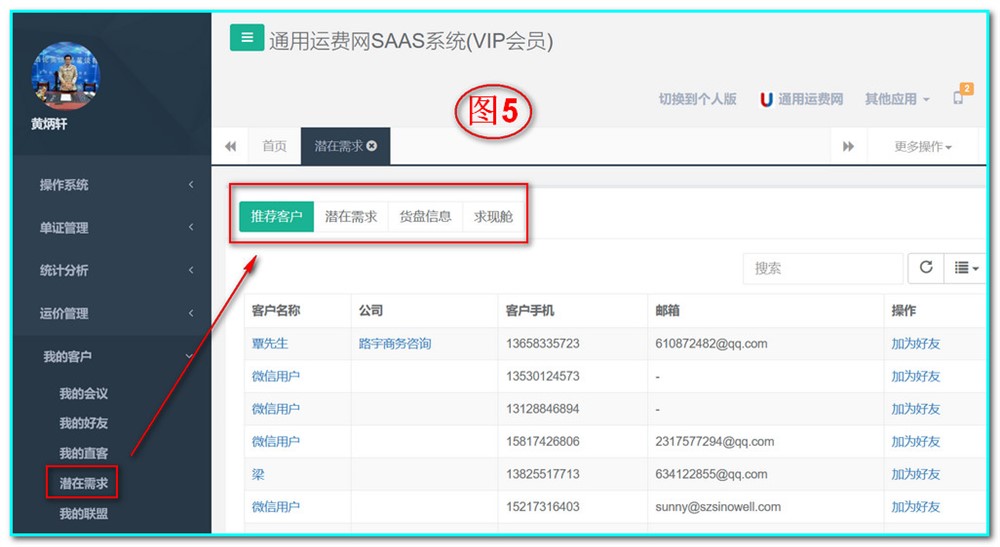The width and height of the screenshot is (1000, 547).
Task: Refresh the customer table
Action: click(926, 268)
